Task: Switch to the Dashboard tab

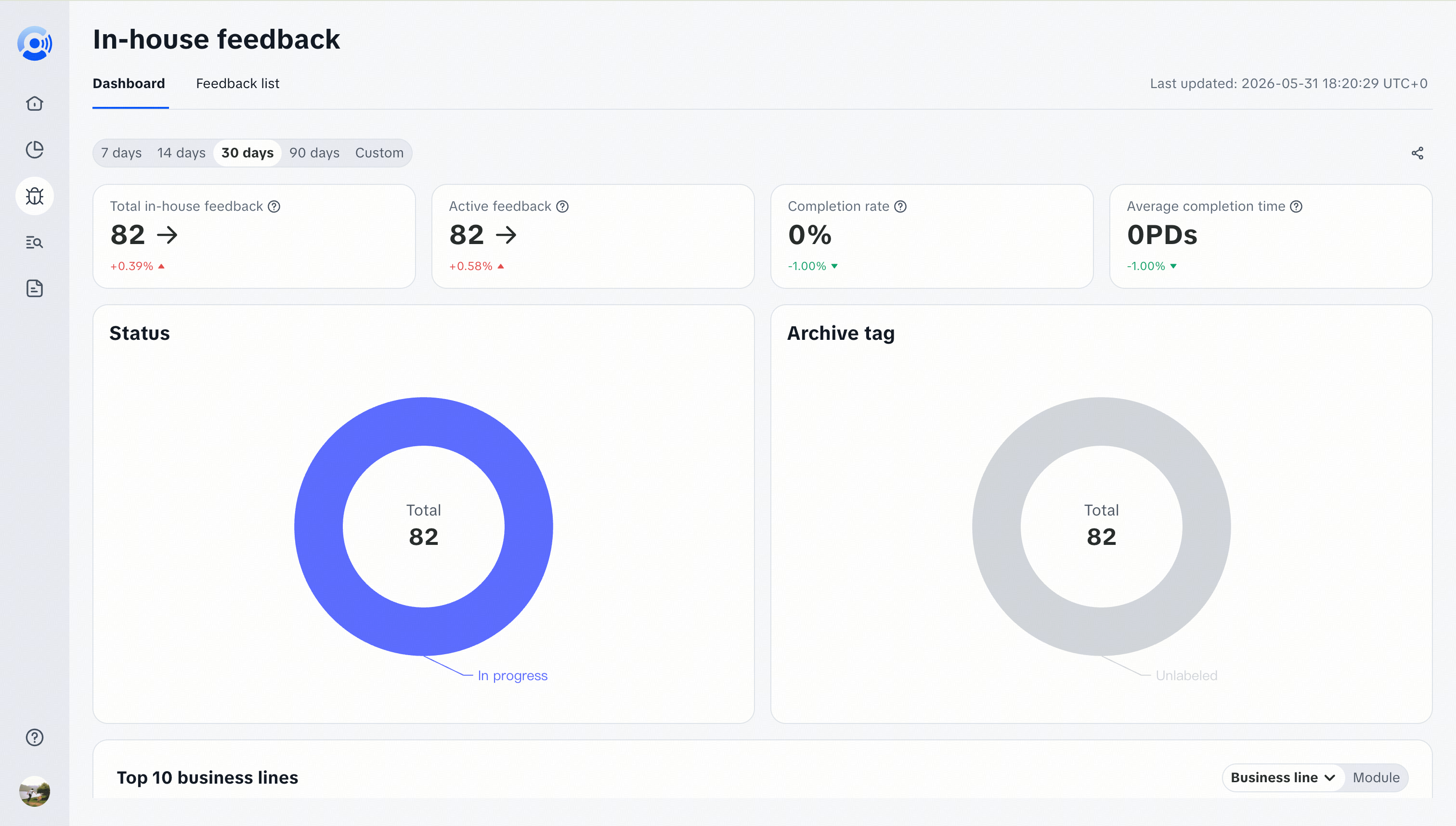Action: click(129, 83)
